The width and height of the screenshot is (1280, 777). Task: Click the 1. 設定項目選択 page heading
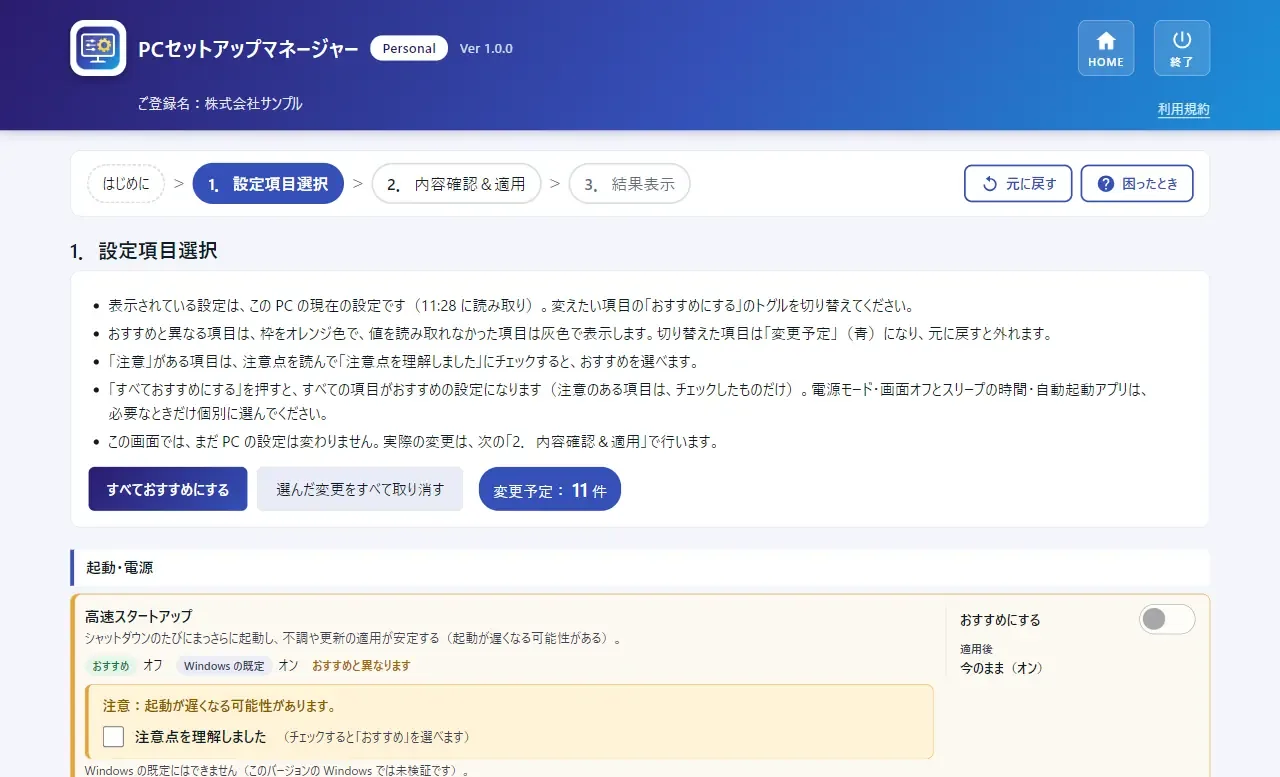144,251
